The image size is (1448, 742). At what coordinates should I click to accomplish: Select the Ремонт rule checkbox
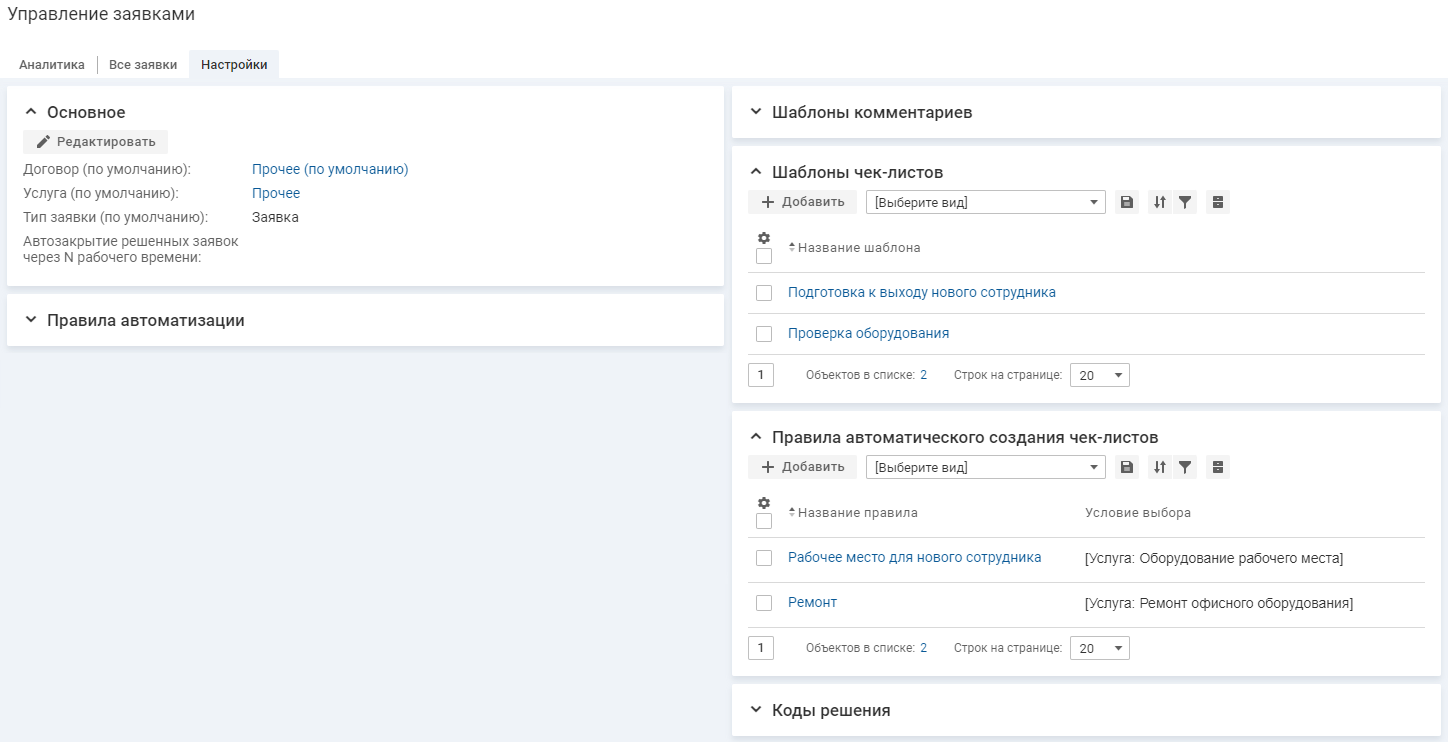point(764,603)
